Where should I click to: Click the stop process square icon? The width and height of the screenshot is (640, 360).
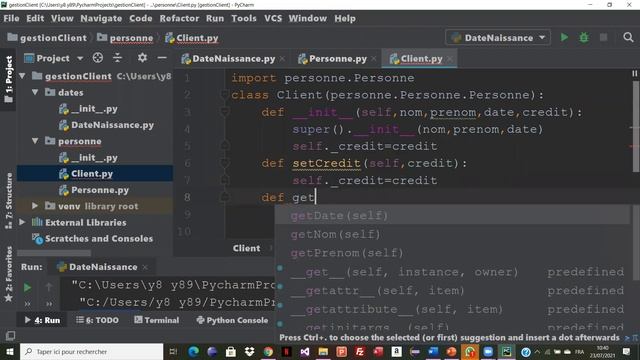(603, 38)
